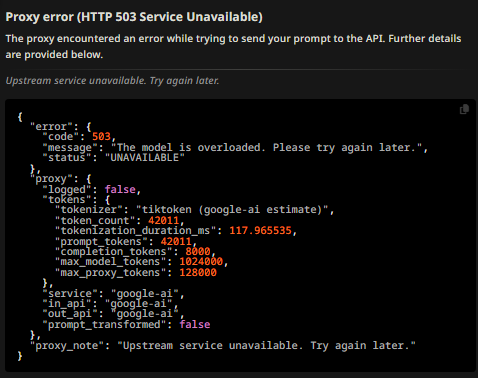478x378 pixels.
Task: Click the token_count value 42011
Action: pos(163,220)
